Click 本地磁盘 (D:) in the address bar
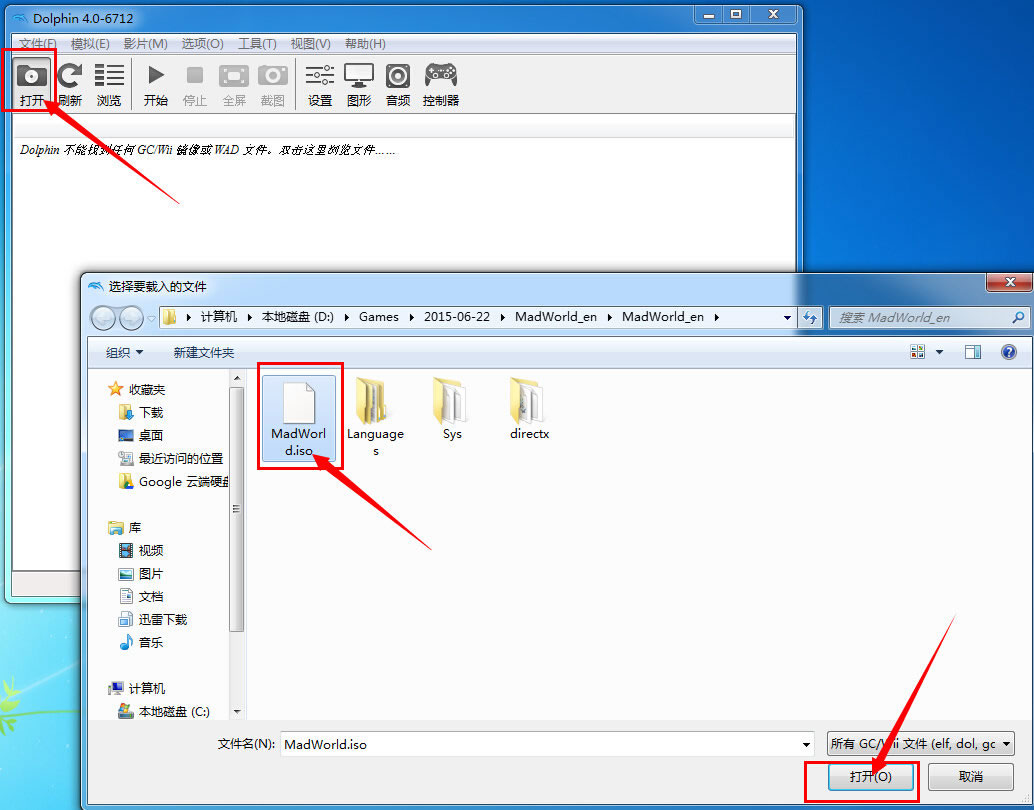 coord(297,317)
